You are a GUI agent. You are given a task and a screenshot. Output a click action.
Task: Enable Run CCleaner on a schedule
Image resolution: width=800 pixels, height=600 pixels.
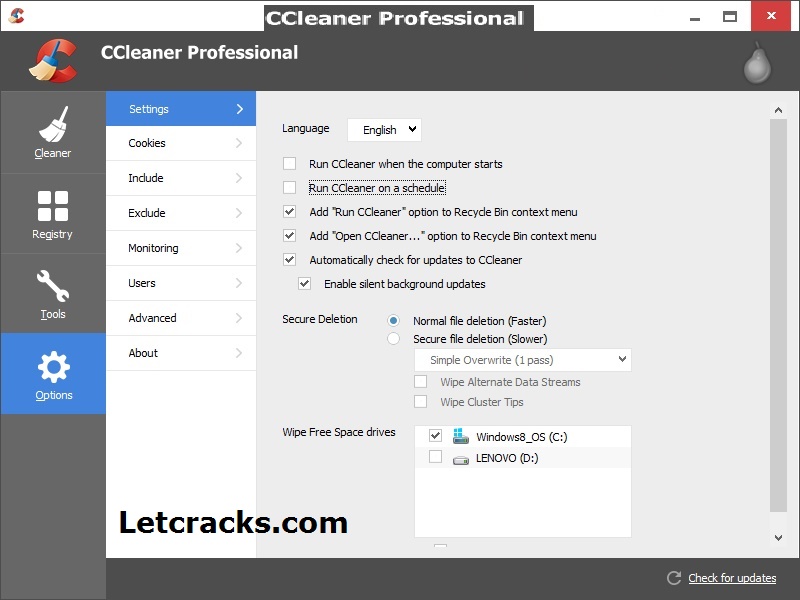coord(289,187)
